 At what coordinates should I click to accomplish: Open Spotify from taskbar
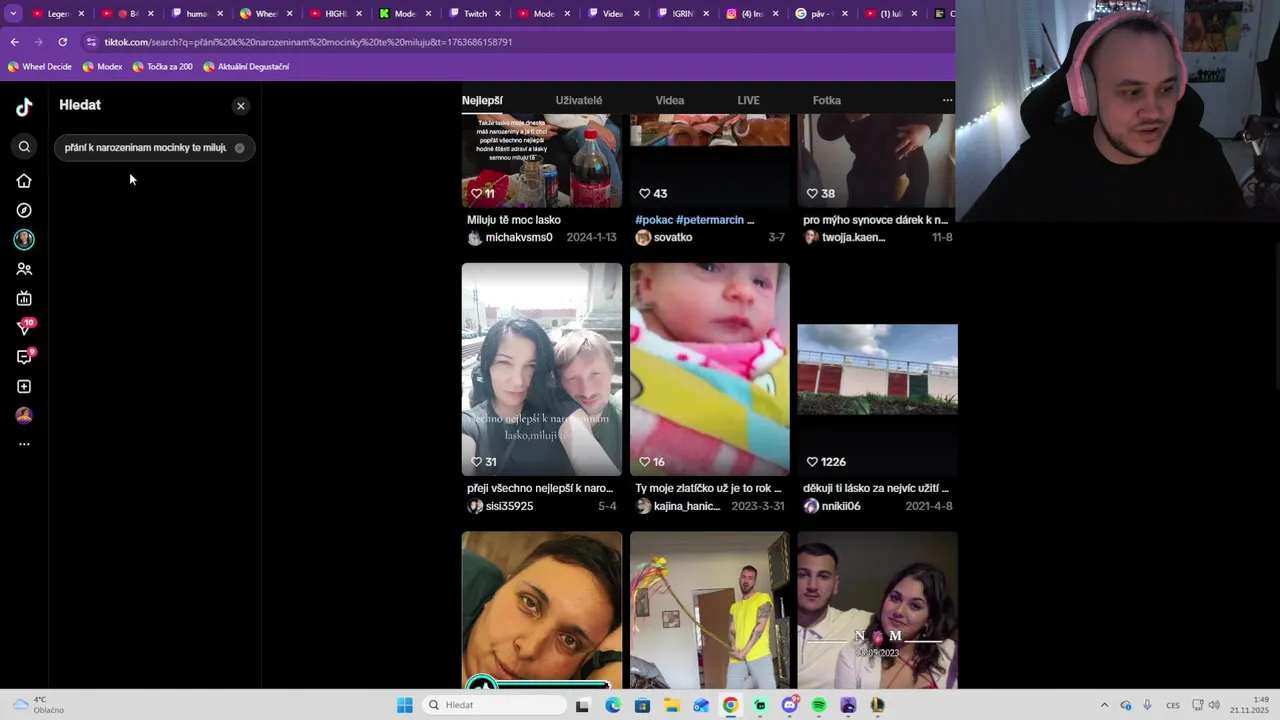tap(819, 705)
